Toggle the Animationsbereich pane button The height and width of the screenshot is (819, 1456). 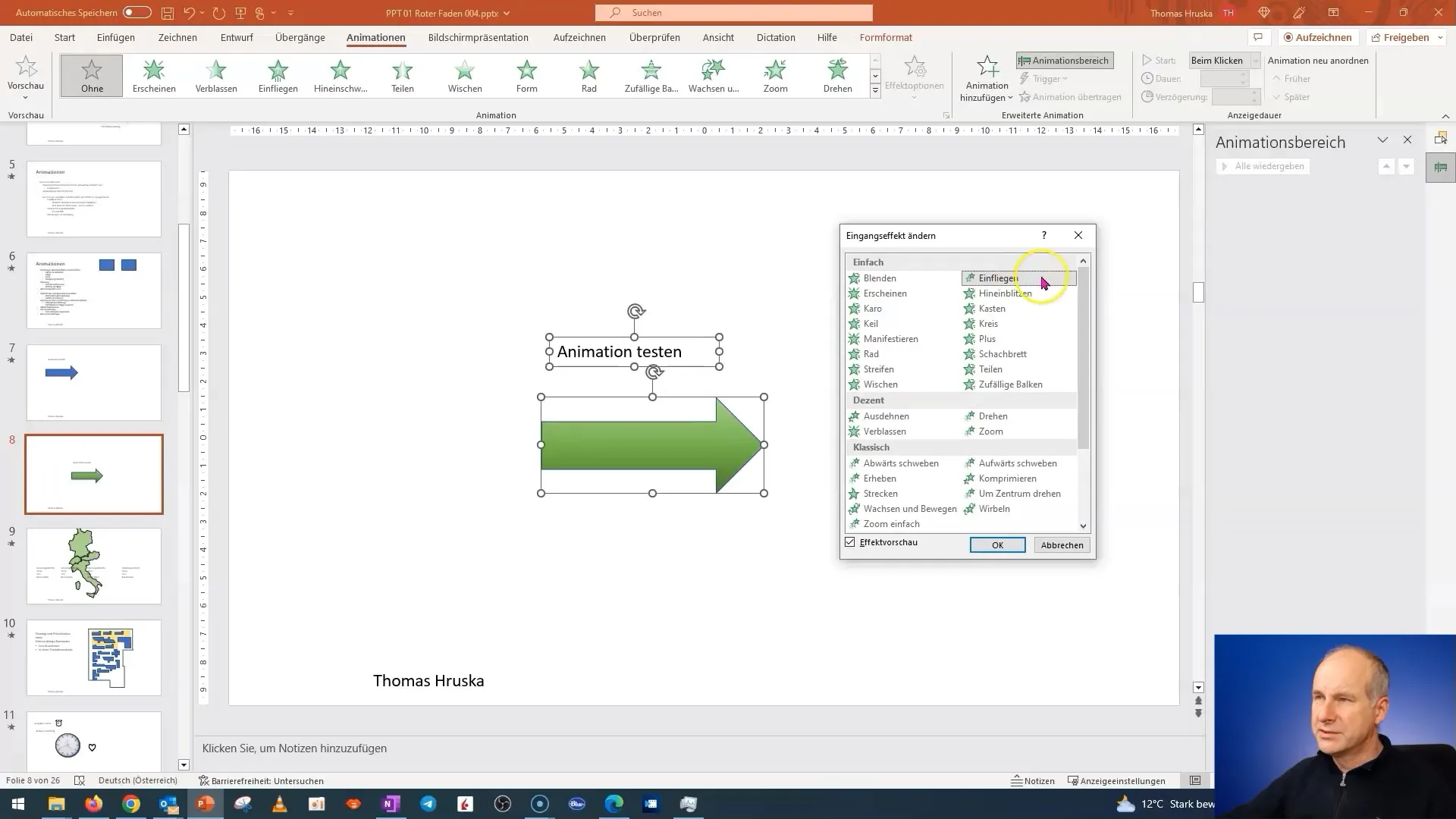pyautogui.click(x=1065, y=61)
